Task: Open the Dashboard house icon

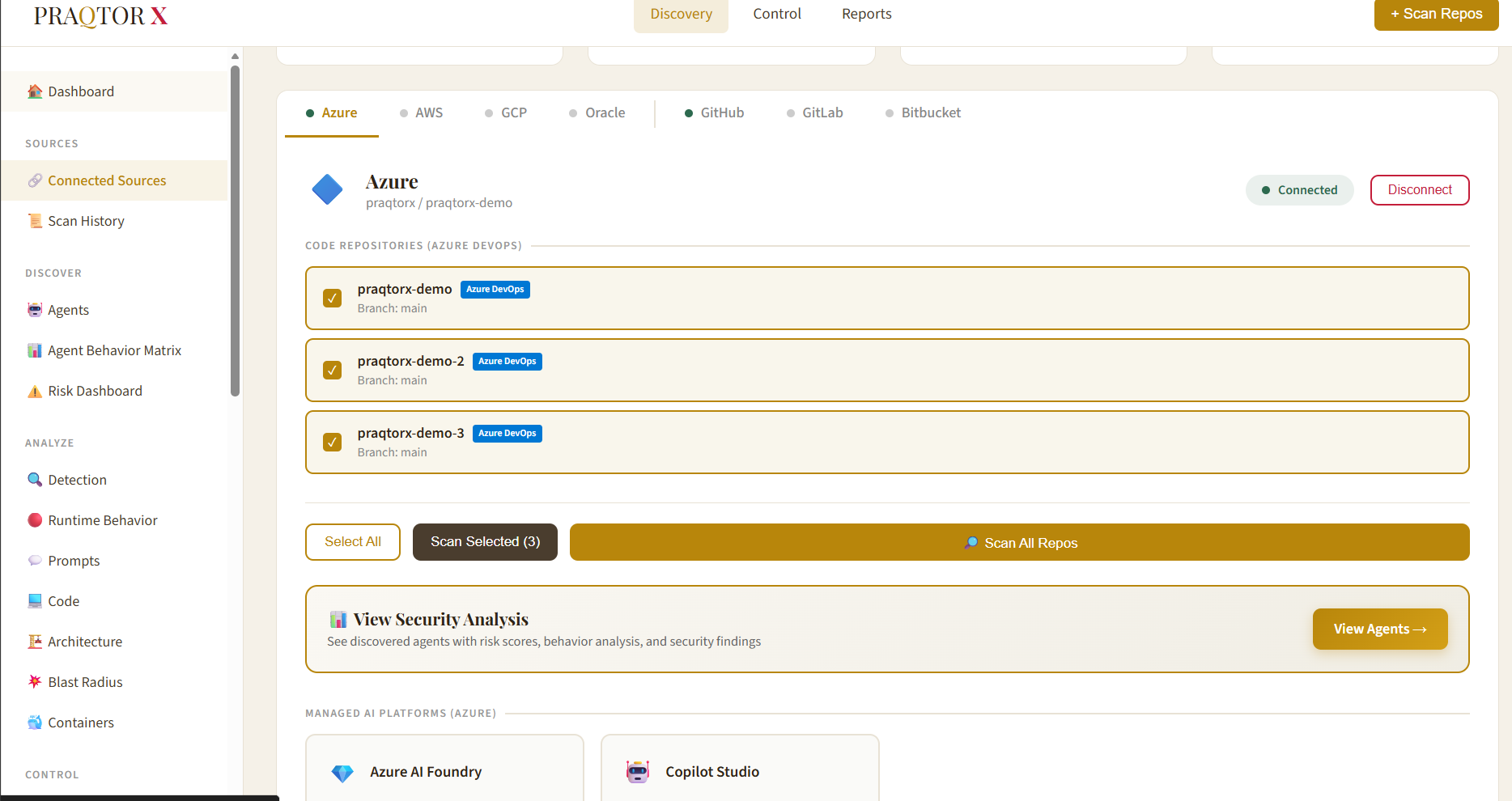Action: coord(35,91)
